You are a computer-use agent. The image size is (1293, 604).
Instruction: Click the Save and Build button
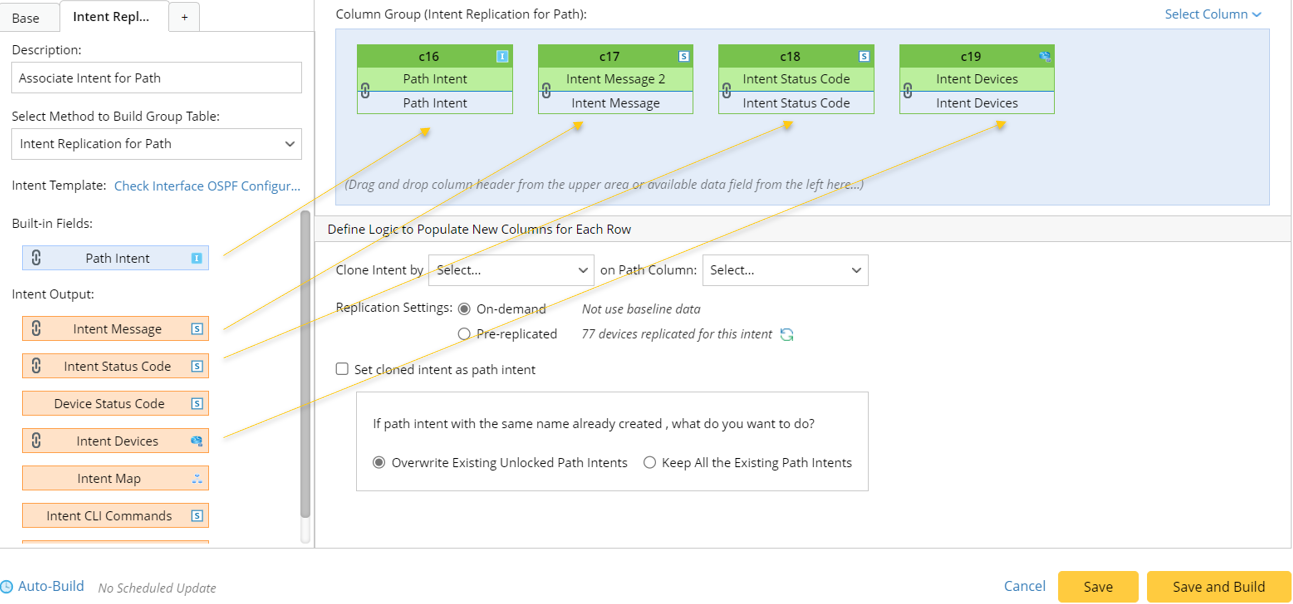[1218, 587]
